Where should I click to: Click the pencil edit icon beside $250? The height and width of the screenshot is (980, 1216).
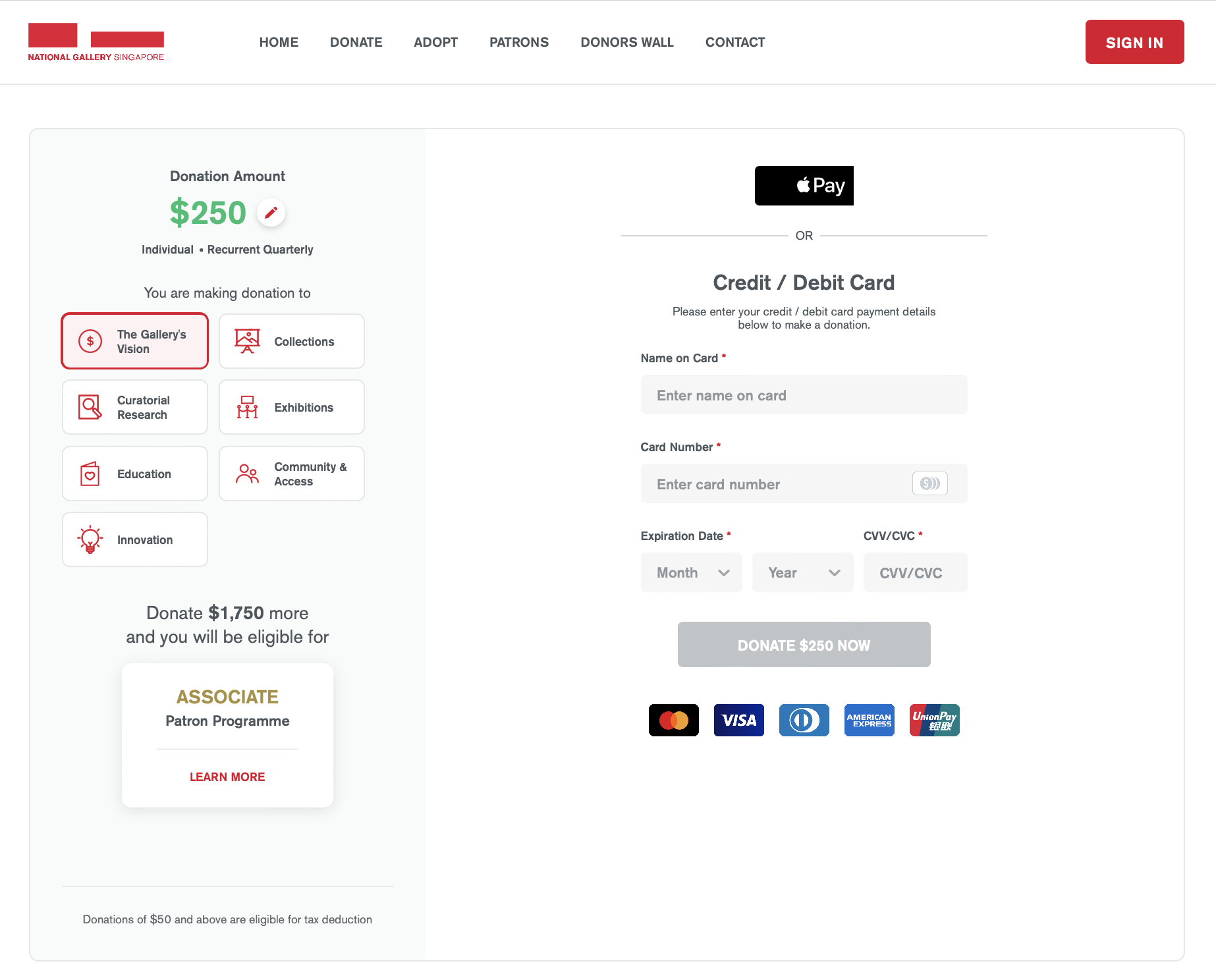click(271, 213)
